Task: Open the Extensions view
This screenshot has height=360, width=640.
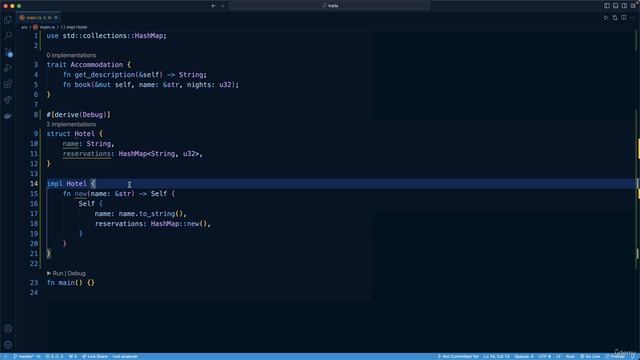Action: 8,84
